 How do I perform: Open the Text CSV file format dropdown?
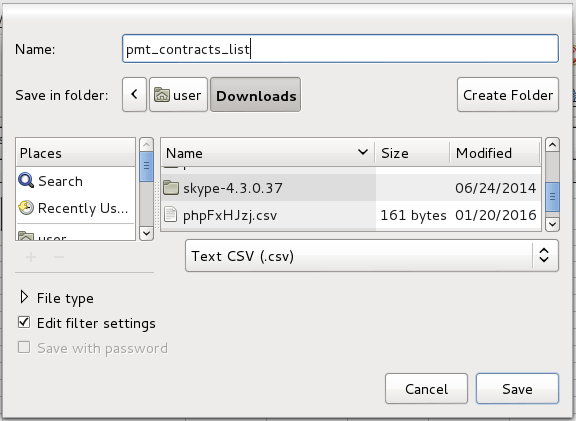tap(372, 256)
